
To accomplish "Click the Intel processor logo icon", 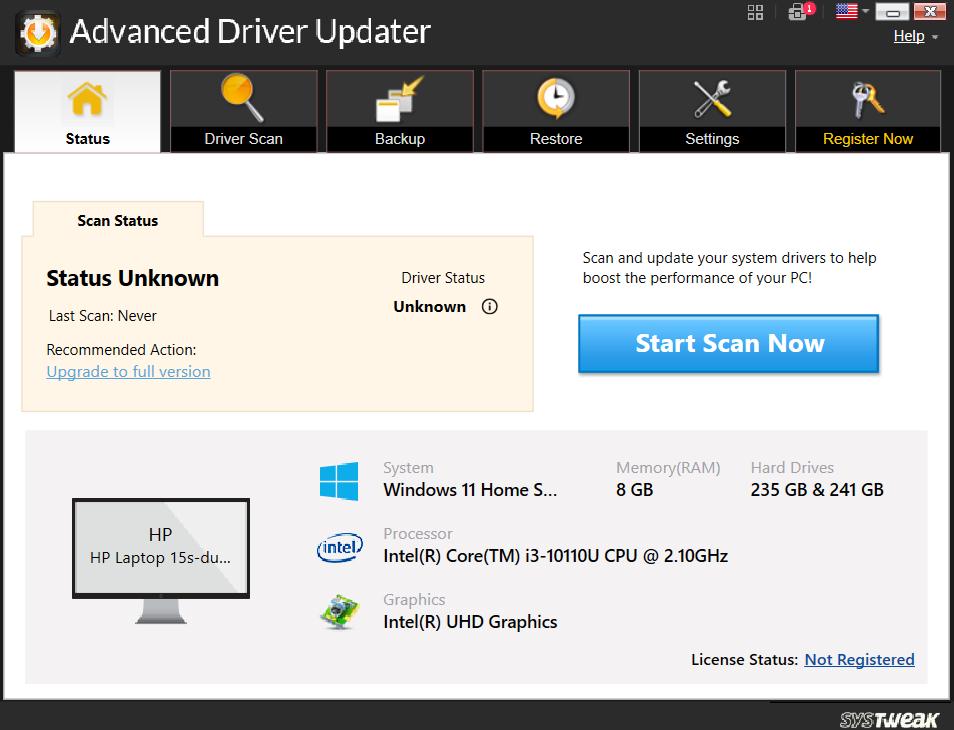I will [x=339, y=547].
